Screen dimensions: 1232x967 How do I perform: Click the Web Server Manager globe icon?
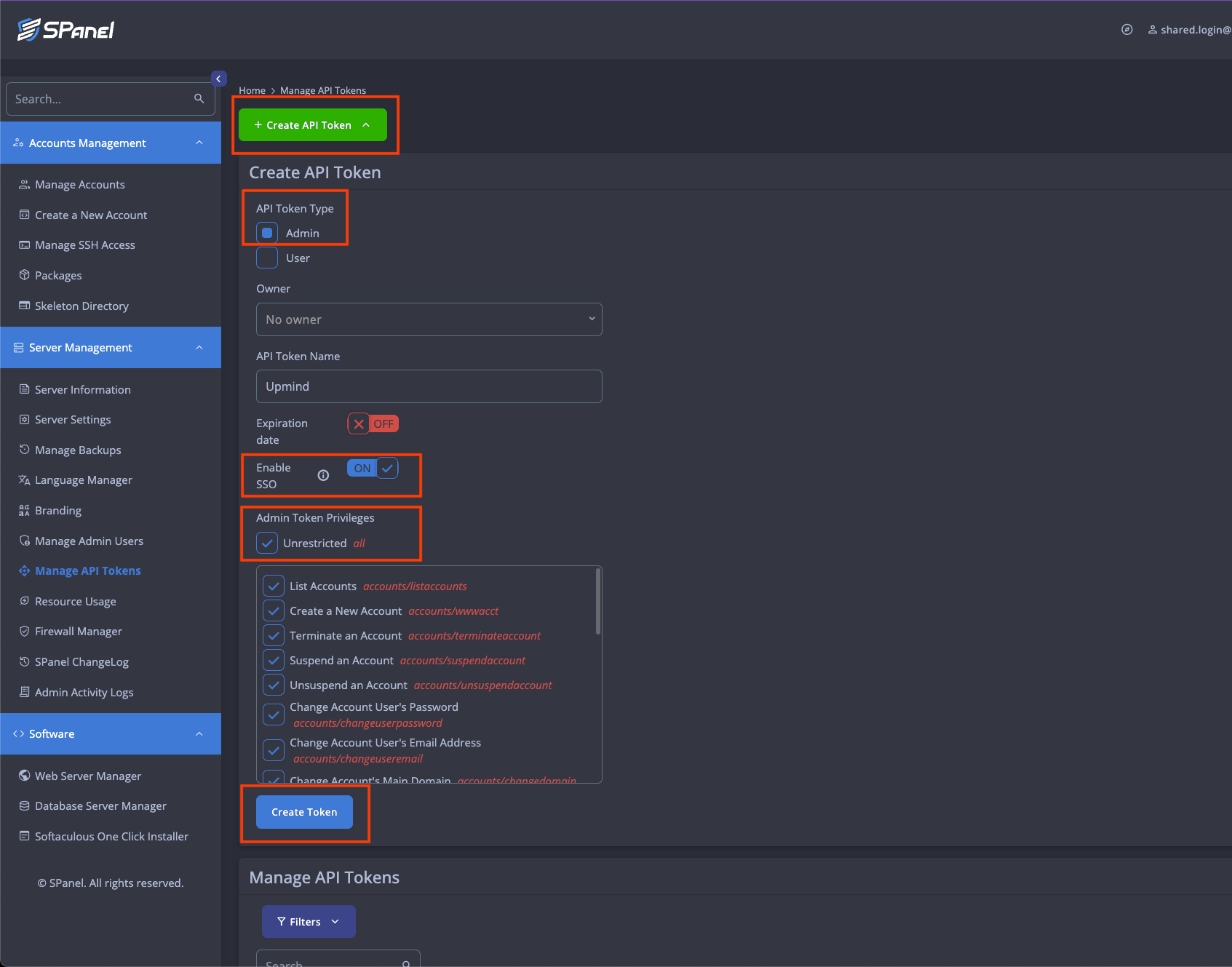pyautogui.click(x=24, y=776)
